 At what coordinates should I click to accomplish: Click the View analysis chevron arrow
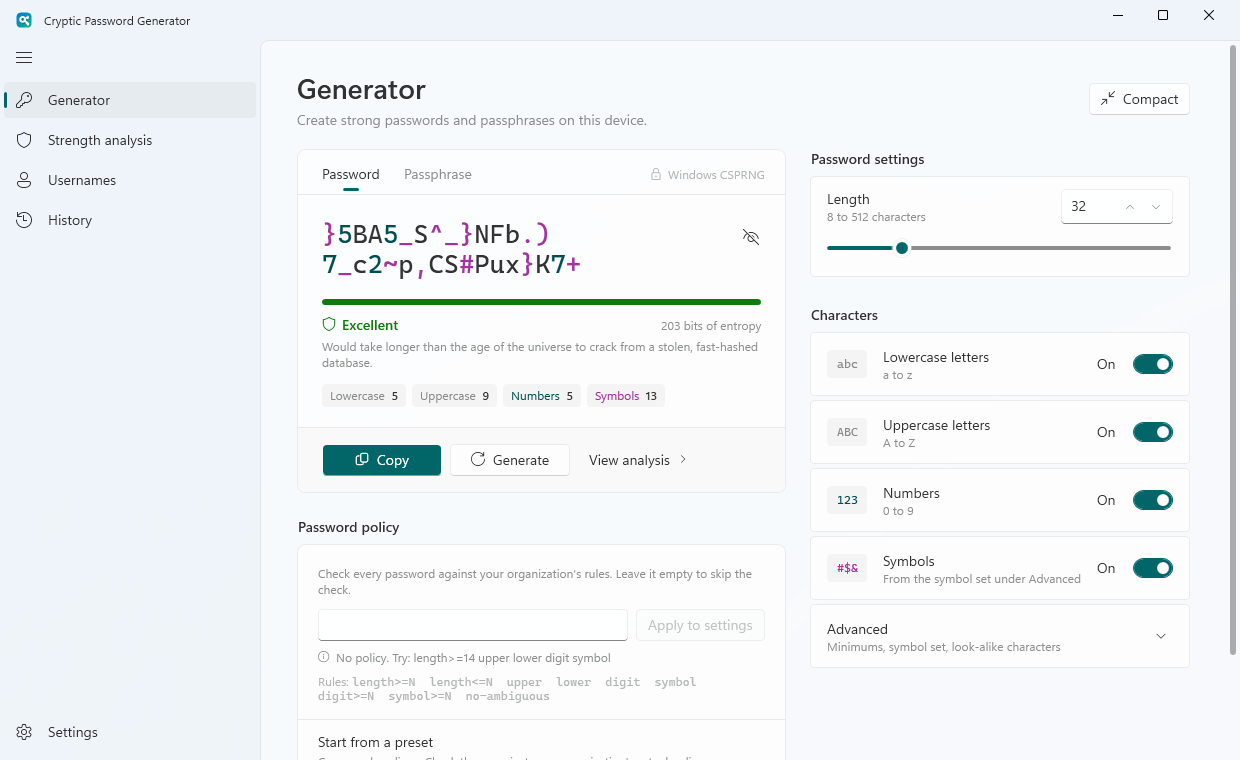(x=683, y=460)
